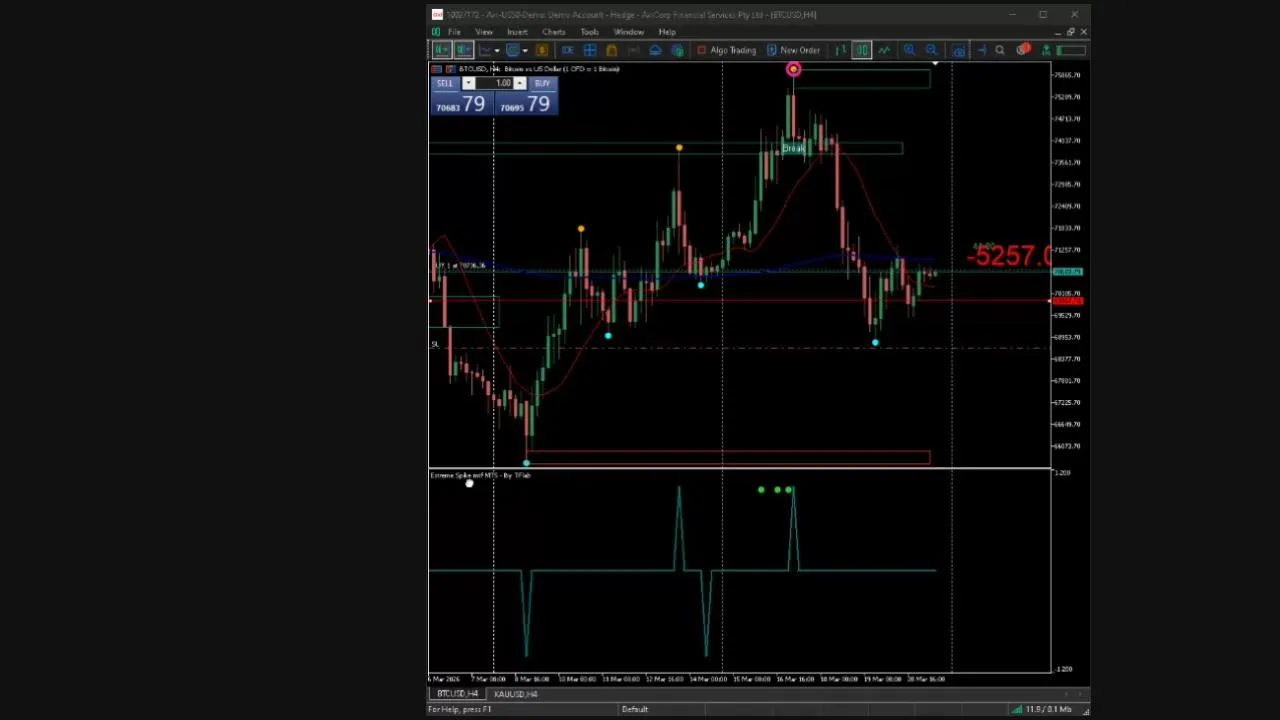The width and height of the screenshot is (1280, 720).
Task: Click the signals icon left of the cloud
Action: (634, 50)
